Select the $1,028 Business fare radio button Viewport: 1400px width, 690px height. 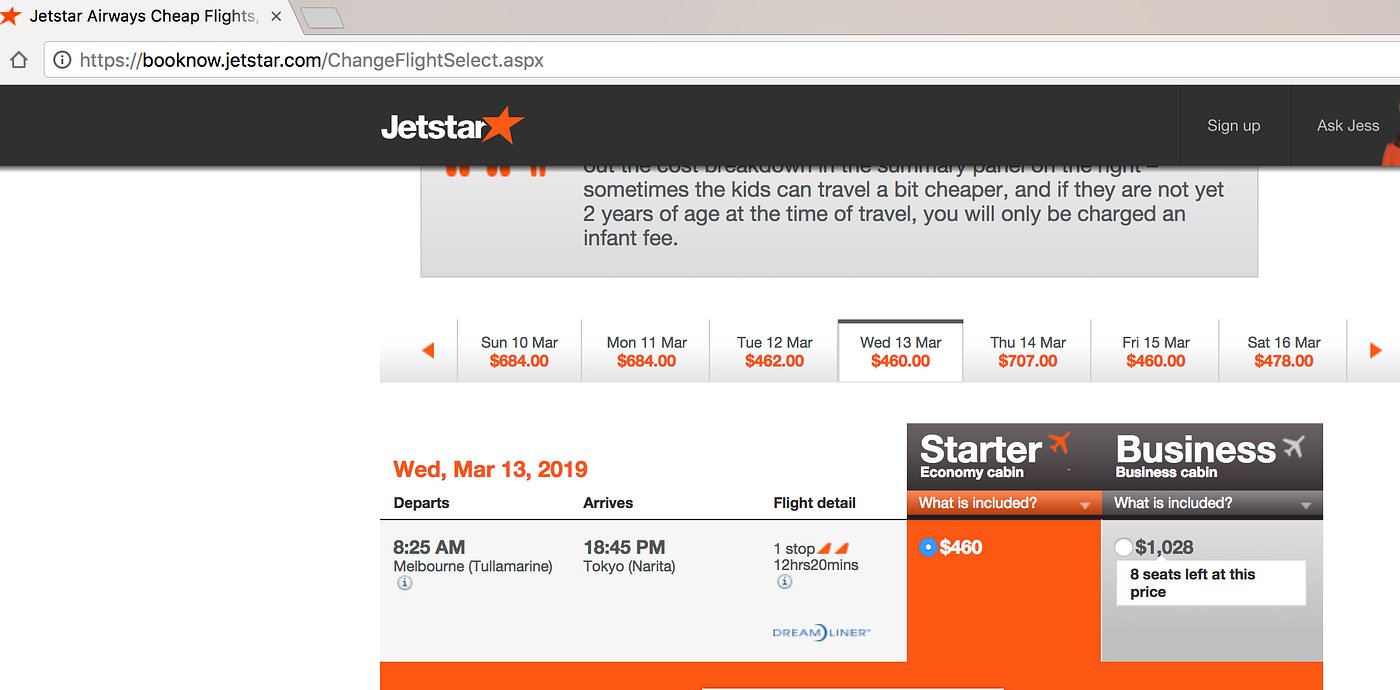pos(1123,547)
